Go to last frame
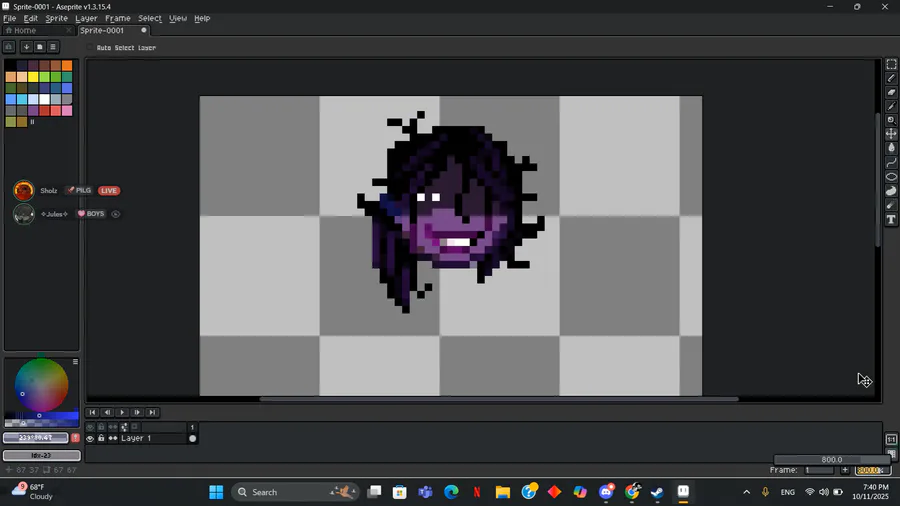This screenshot has width=900, height=506. 152,412
